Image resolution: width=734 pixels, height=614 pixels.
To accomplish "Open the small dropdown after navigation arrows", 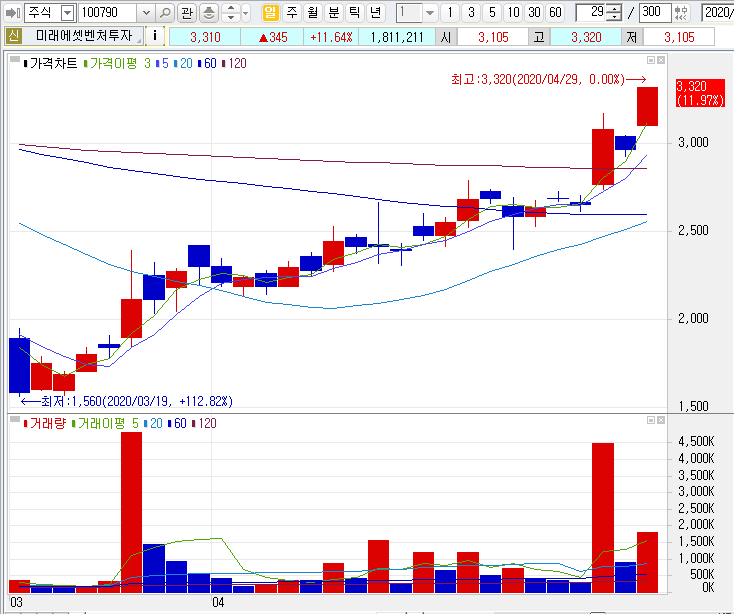I will pos(246,13).
